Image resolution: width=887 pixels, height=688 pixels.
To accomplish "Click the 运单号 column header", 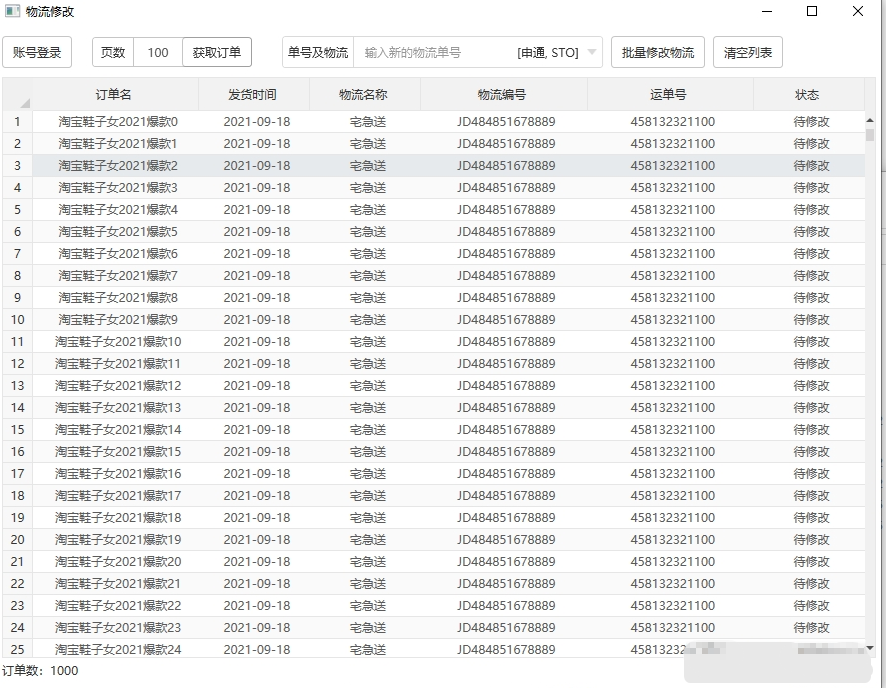I will [669, 95].
